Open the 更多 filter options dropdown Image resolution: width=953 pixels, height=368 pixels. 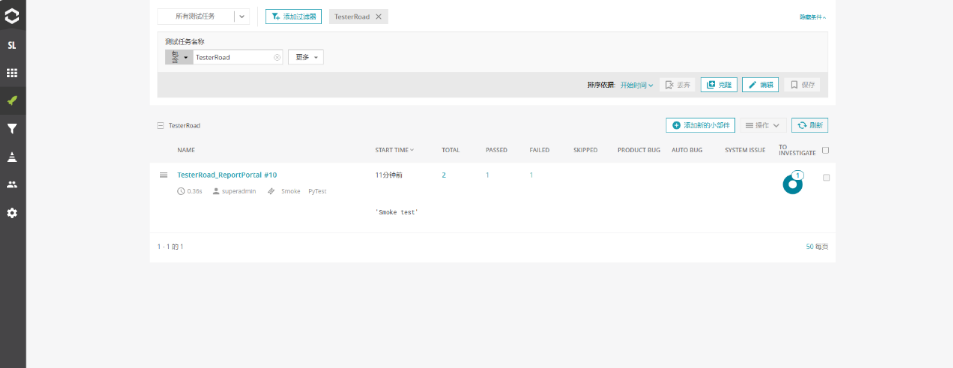coord(306,57)
